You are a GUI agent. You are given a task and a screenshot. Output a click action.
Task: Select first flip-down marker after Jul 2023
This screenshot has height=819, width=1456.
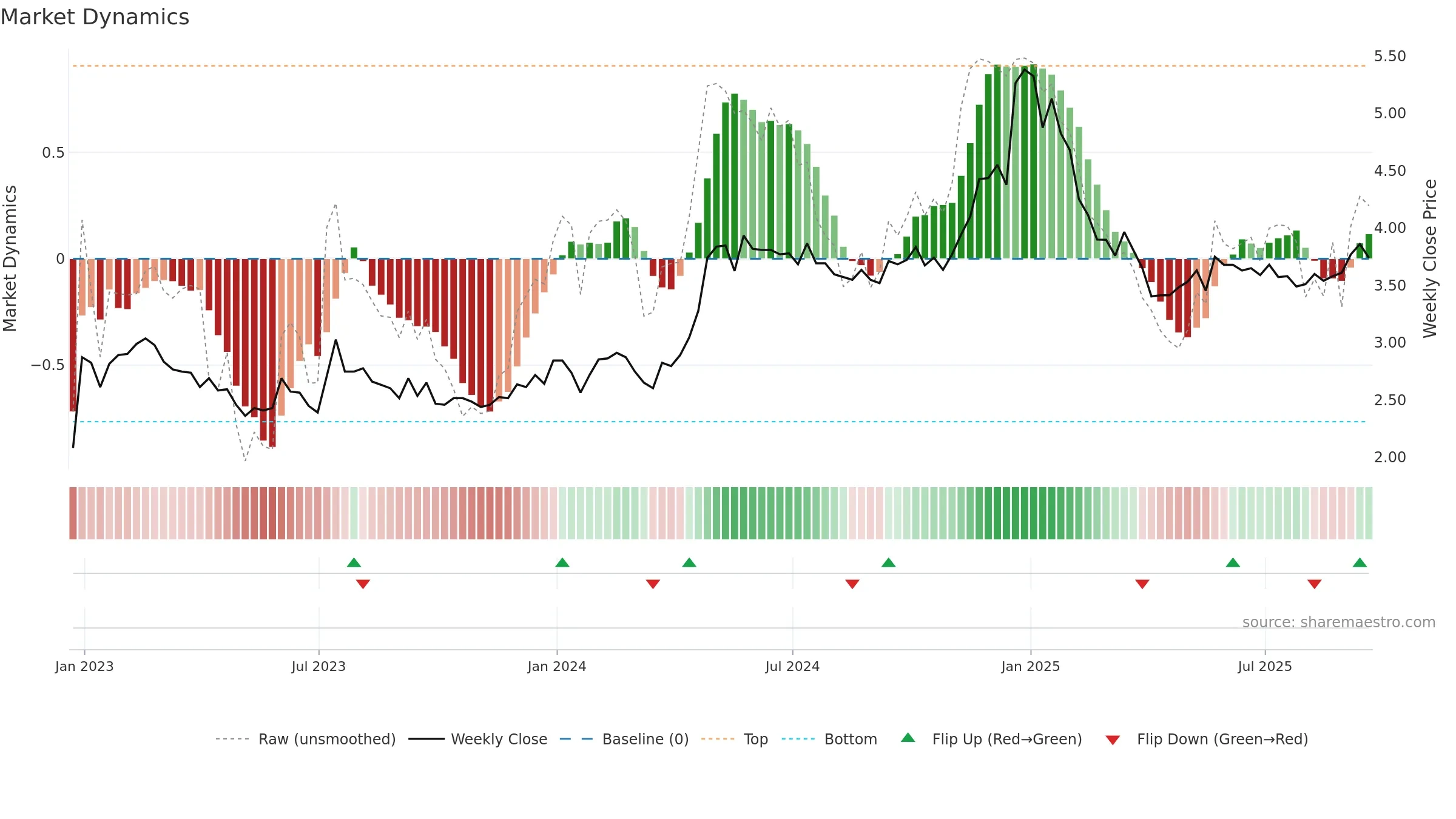[363, 584]
